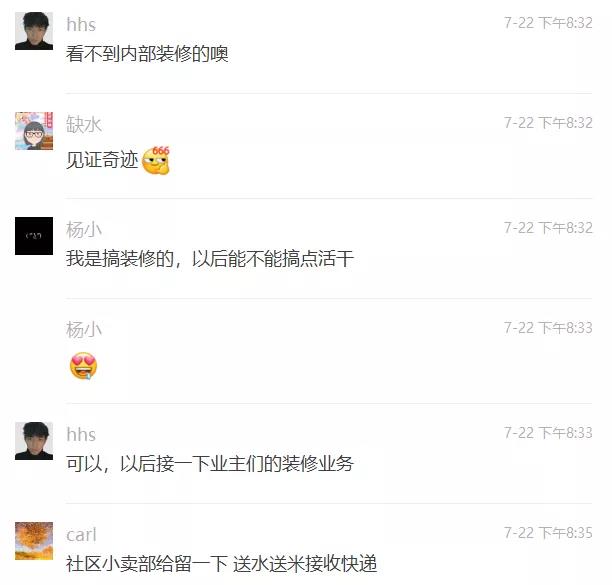The width and height of the screenshot is (612, 585).
Task: Click timestamp 7-22 下午8:33 beside the heart-eyes emoji
Action: pyautogui.click(x=548, y=328)
